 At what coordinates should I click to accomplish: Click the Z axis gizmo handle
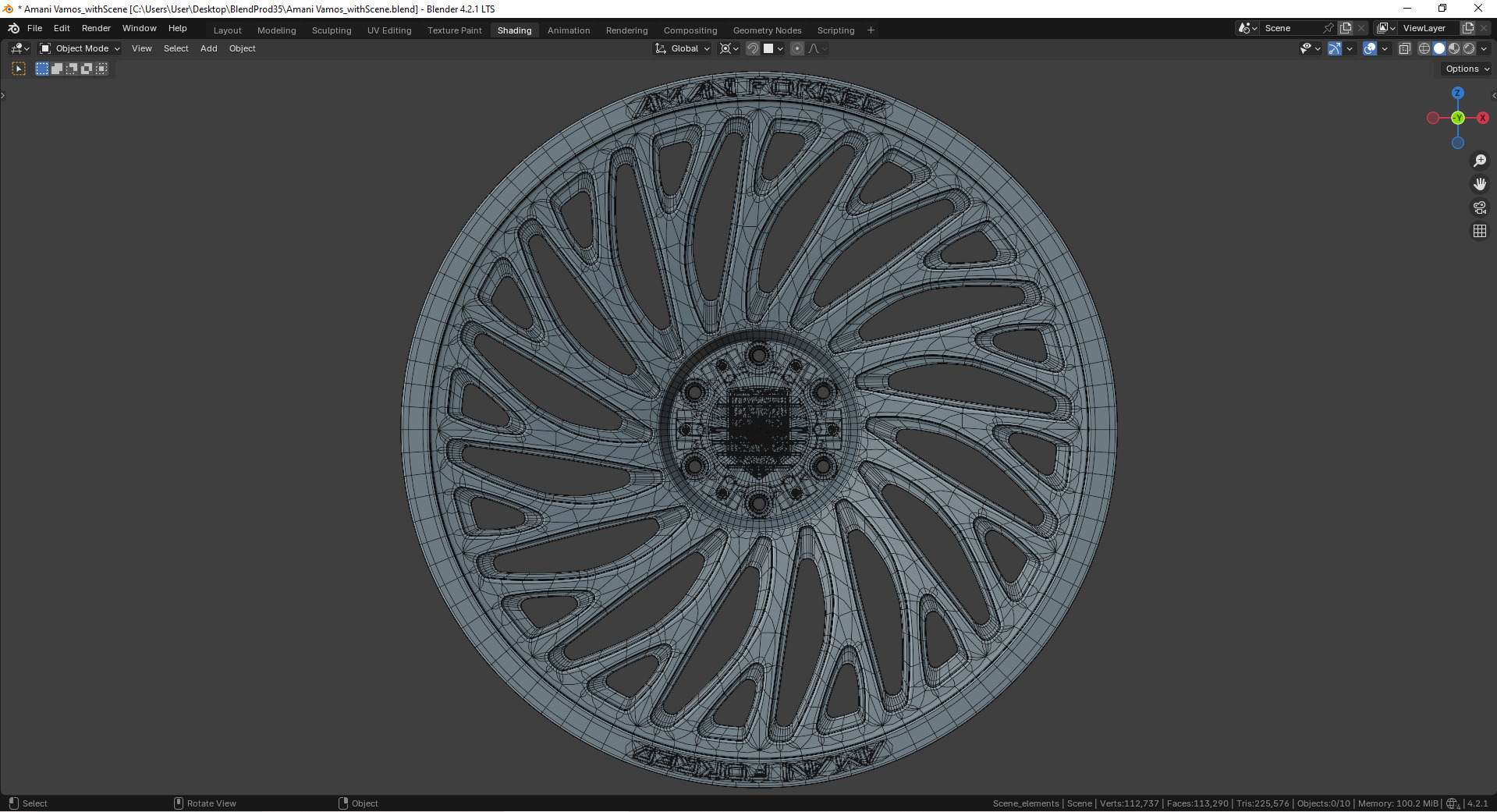[1457, 93]
